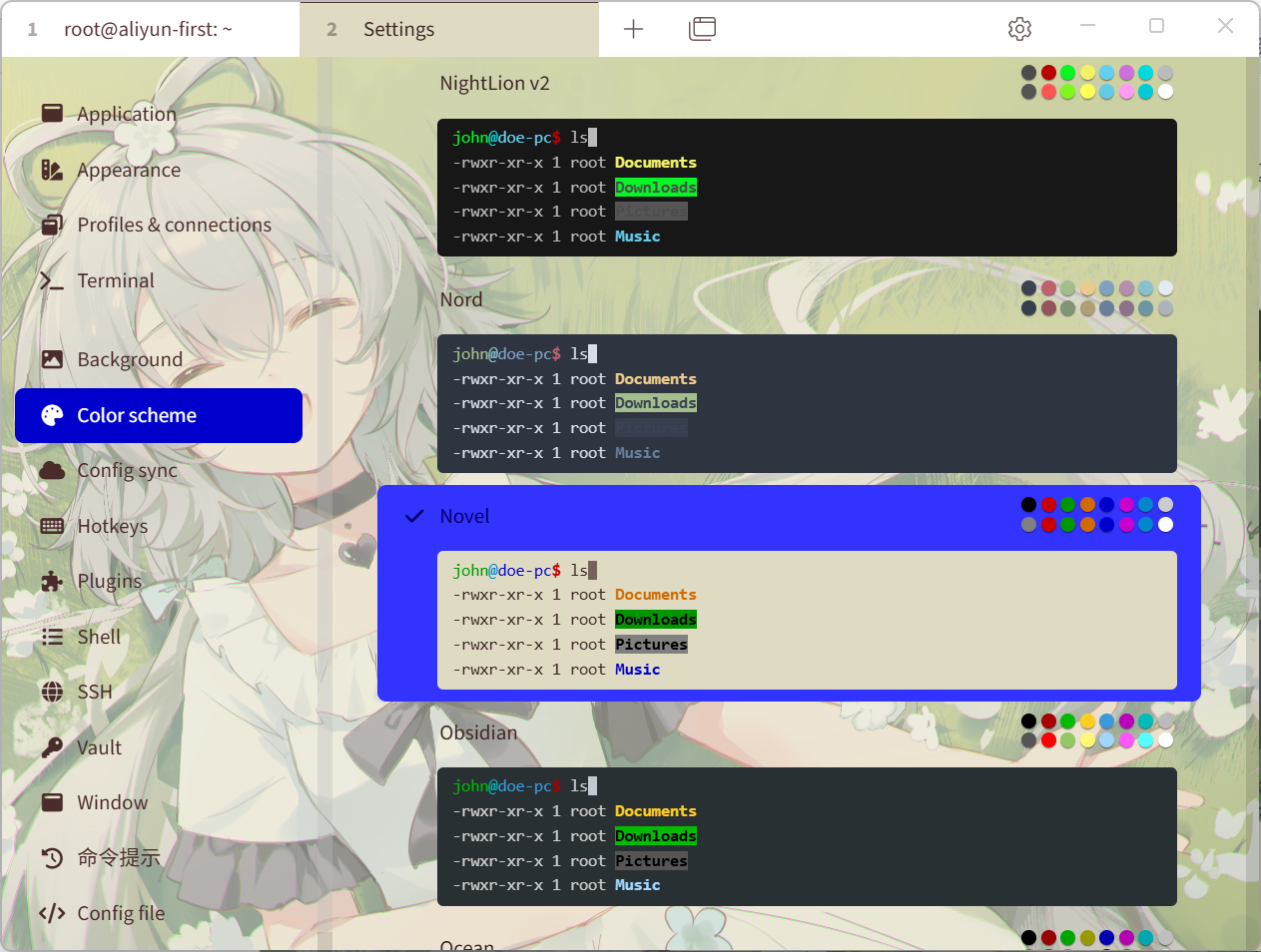1261x952 pixels.
Task: Click the 命令提示 history icon
Action: (x=53, y=857)
